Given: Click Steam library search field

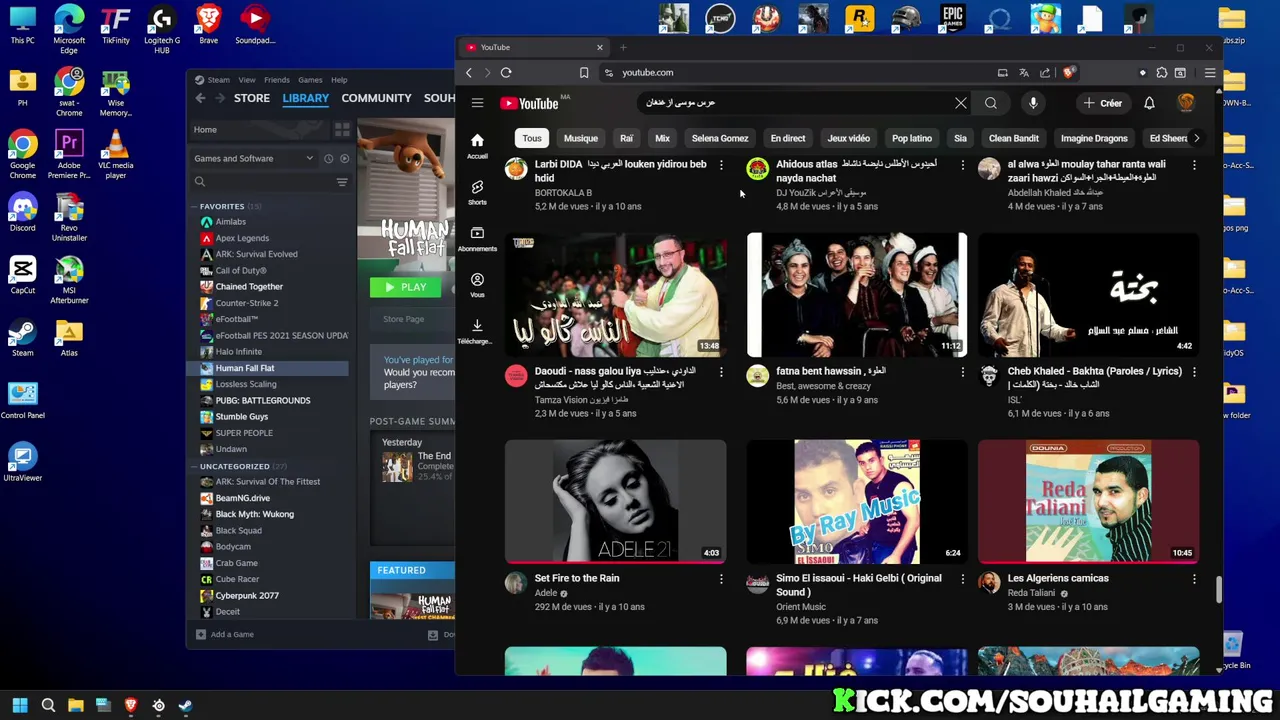Looking at the screenshot, I should [262, 182].
